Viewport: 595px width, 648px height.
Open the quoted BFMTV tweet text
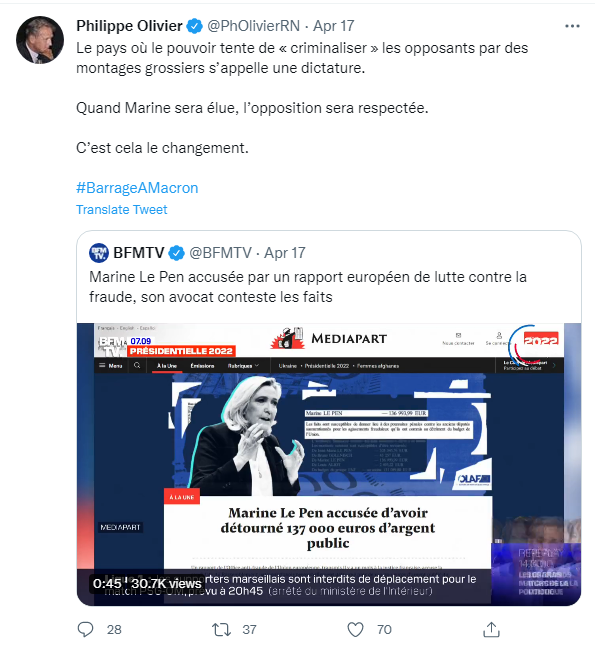(308, 287)
